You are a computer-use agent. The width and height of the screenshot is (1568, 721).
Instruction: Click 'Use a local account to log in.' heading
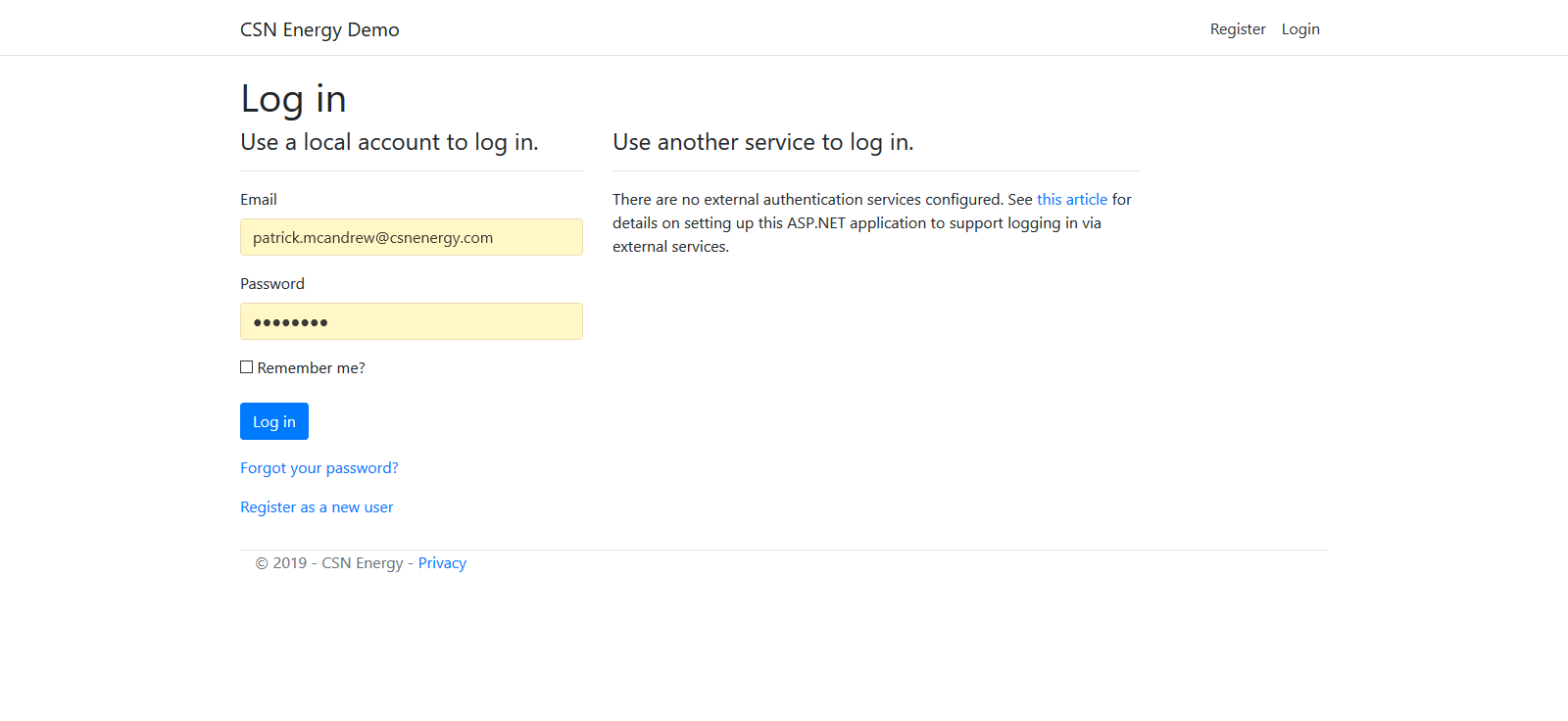(389, 143)
